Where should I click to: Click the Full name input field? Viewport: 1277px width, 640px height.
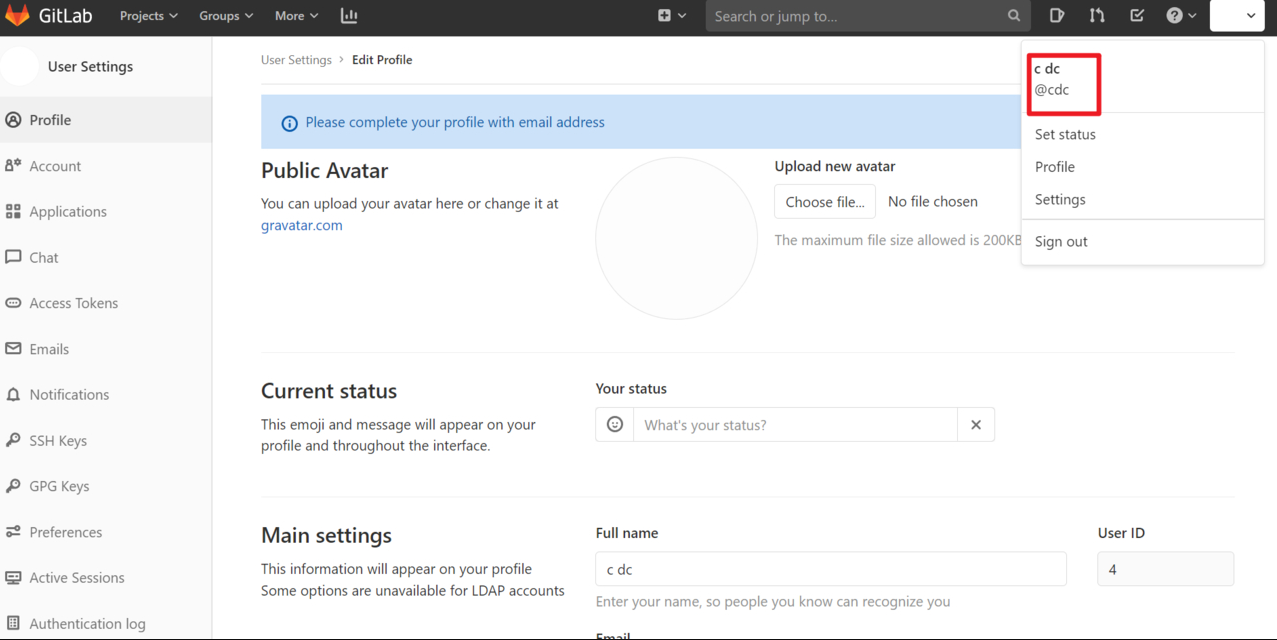(x=830, y=570)
